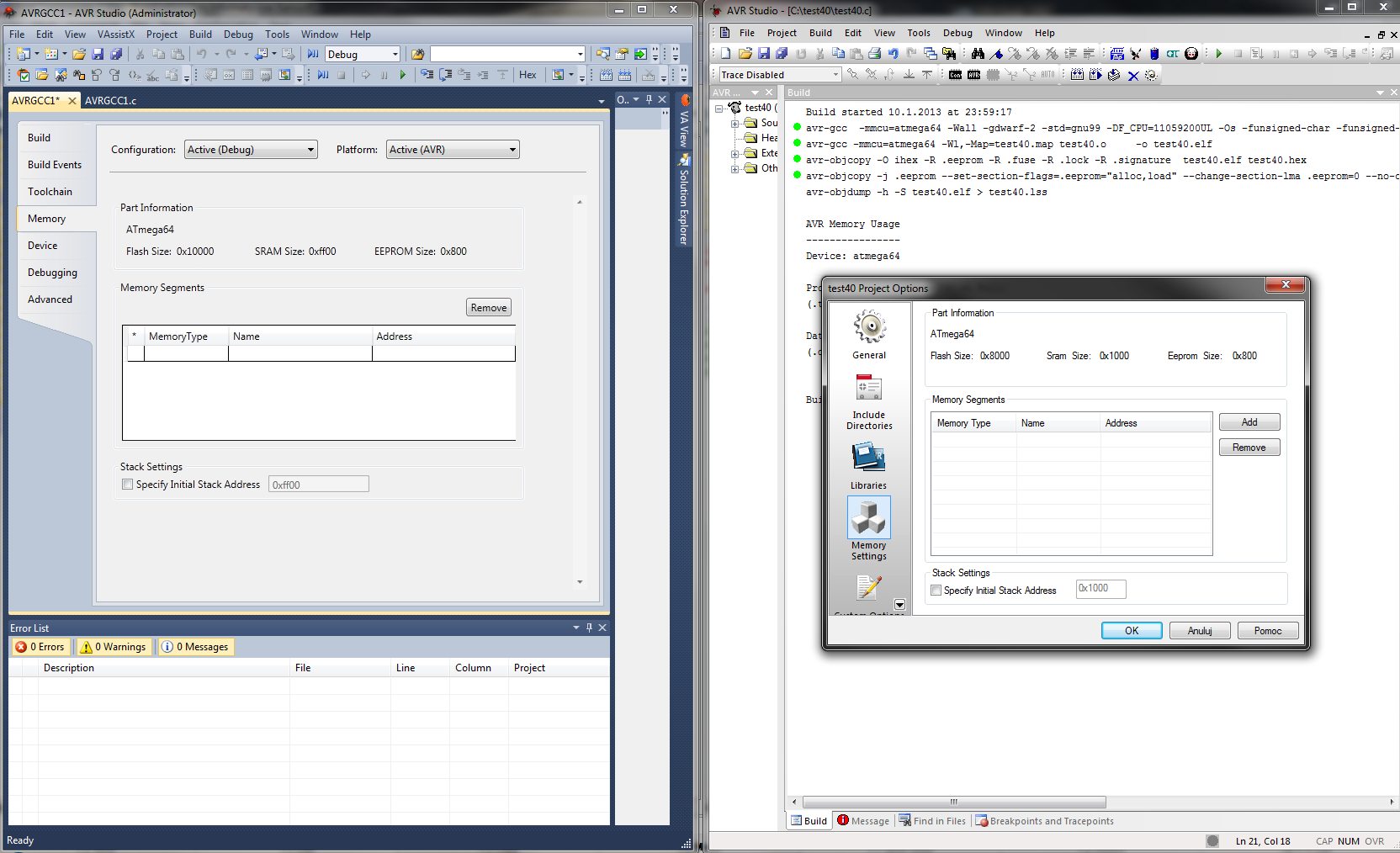The image size is (1400, 853).
Task: Open VAssistX menu in AVRGCC1 window
Action: [x=115, y=34]
